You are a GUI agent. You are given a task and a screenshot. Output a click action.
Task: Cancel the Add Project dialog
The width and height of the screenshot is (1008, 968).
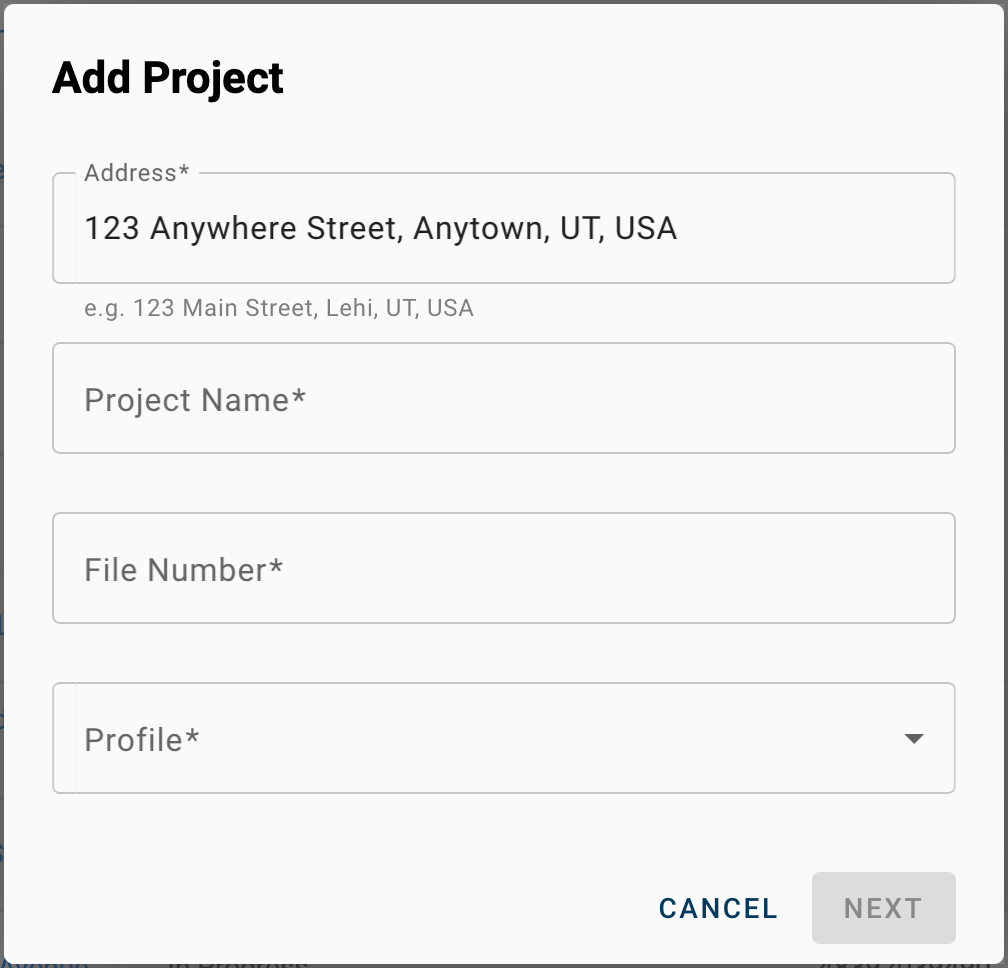click(718, 908)
